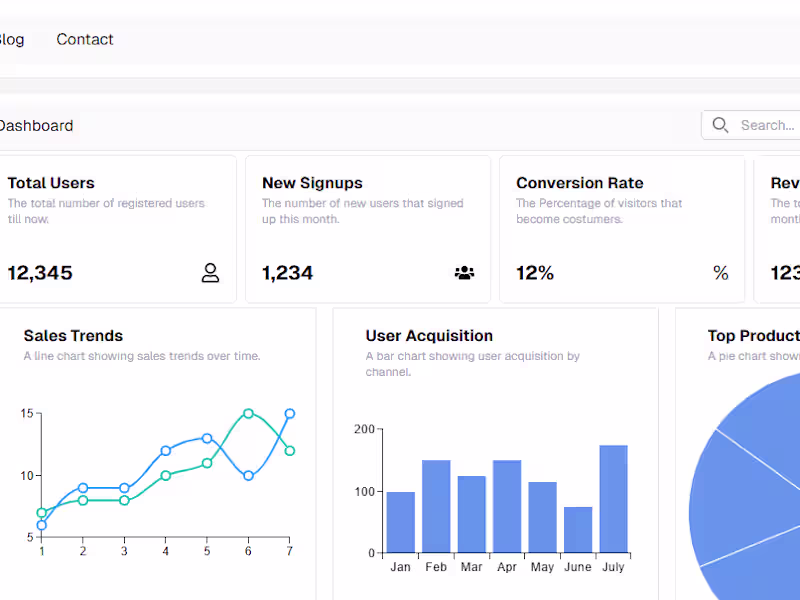
Task: Click the blue line point at x=2
Action: coord(83,488)
